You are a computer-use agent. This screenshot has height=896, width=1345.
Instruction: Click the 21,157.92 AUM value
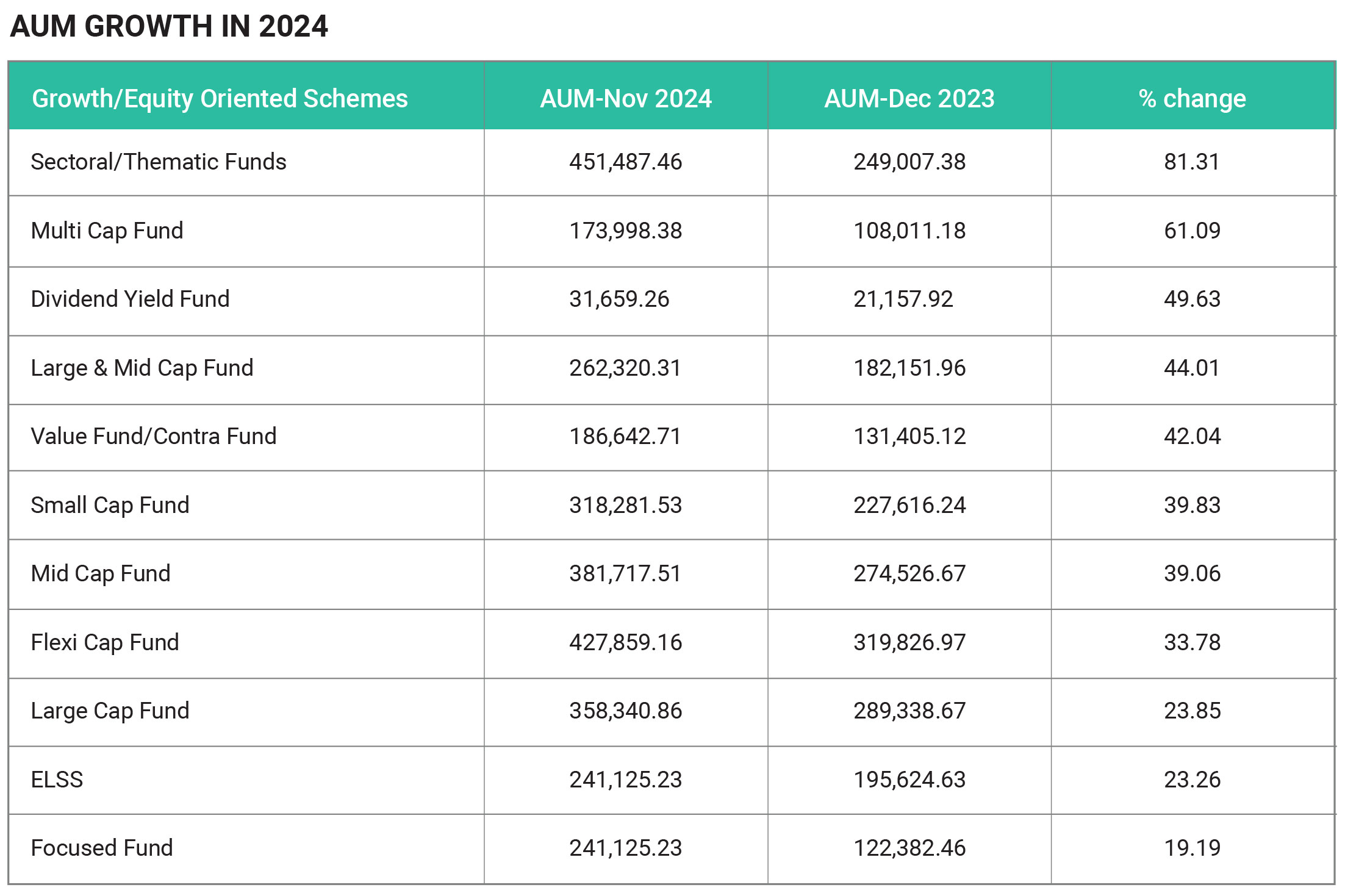click(903, 299)
